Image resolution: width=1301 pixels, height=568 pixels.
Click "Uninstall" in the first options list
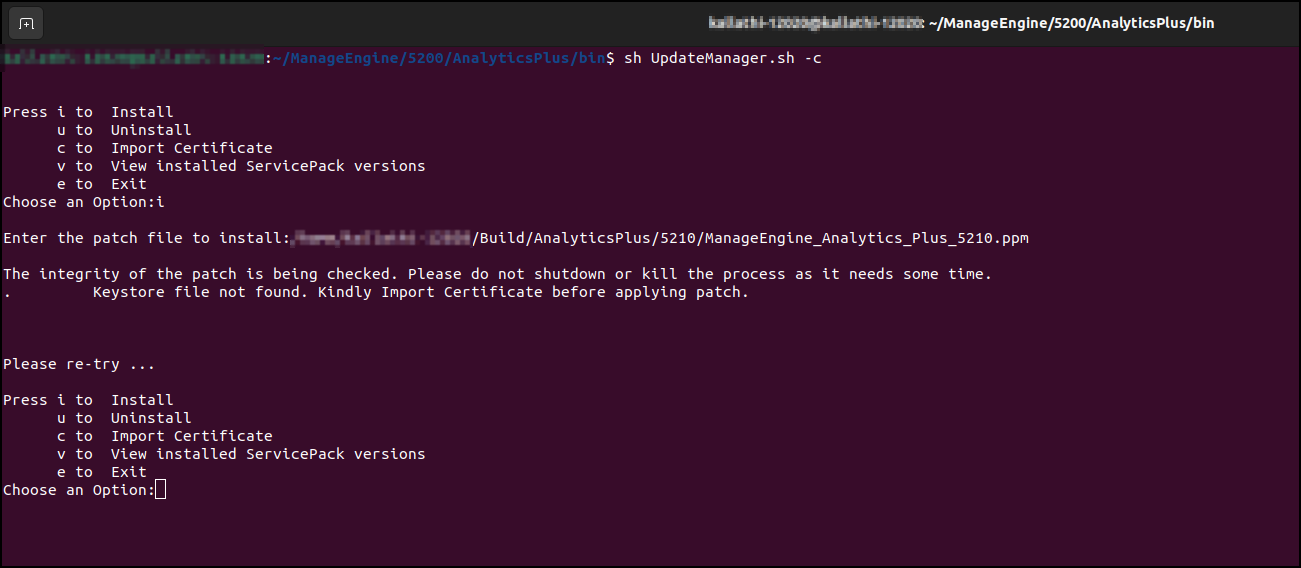[151, 130]
